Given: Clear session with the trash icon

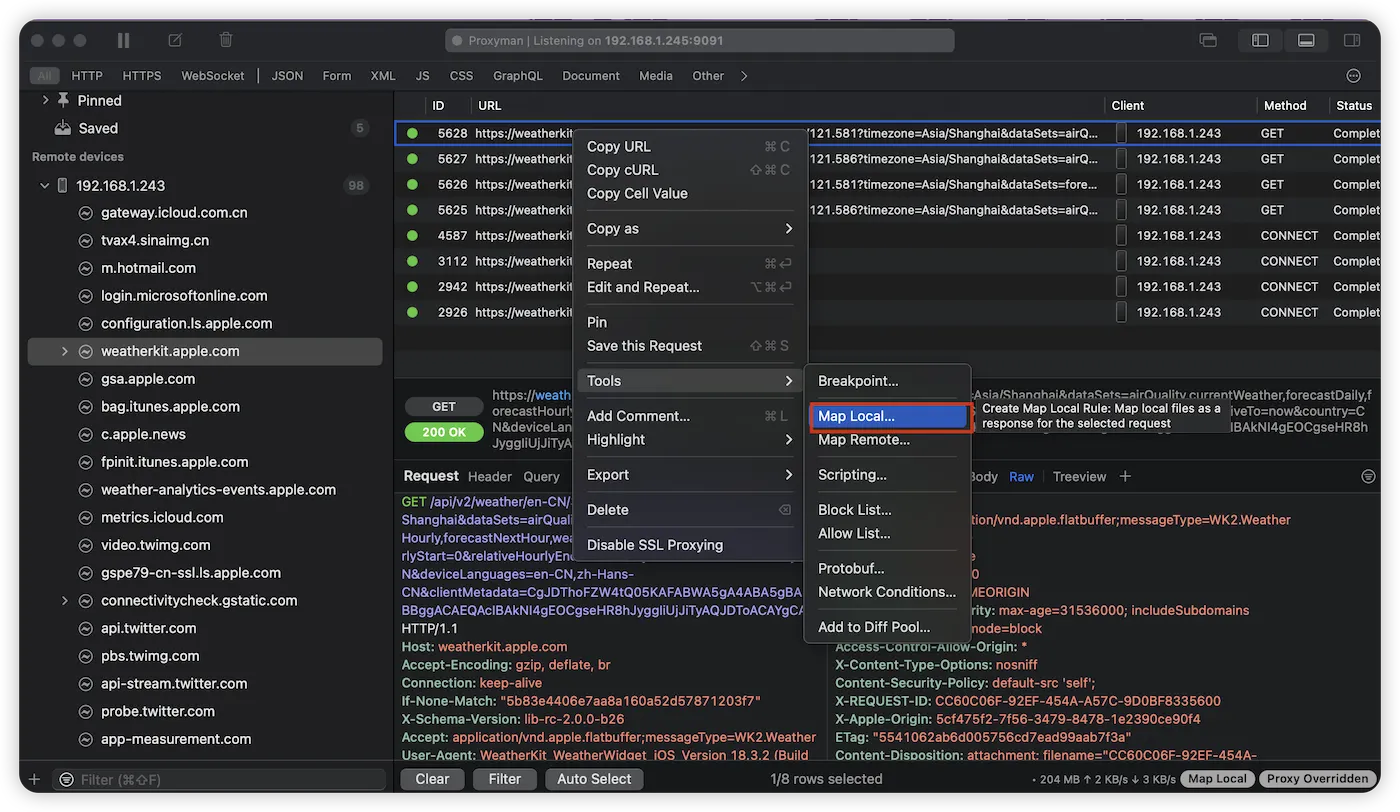Looking at the screenshot, I should pos(226,41).
